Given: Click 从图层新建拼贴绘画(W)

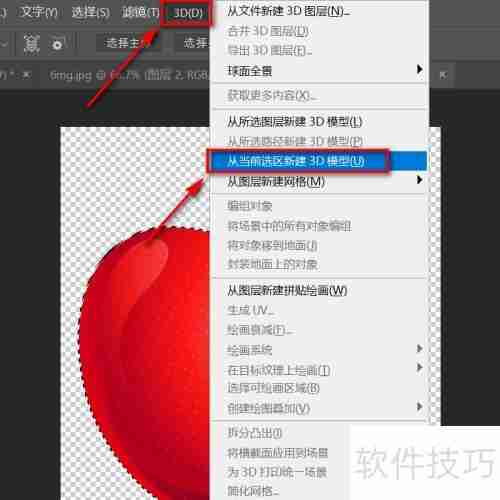Looking at the screenshot, I should [319, 291].
